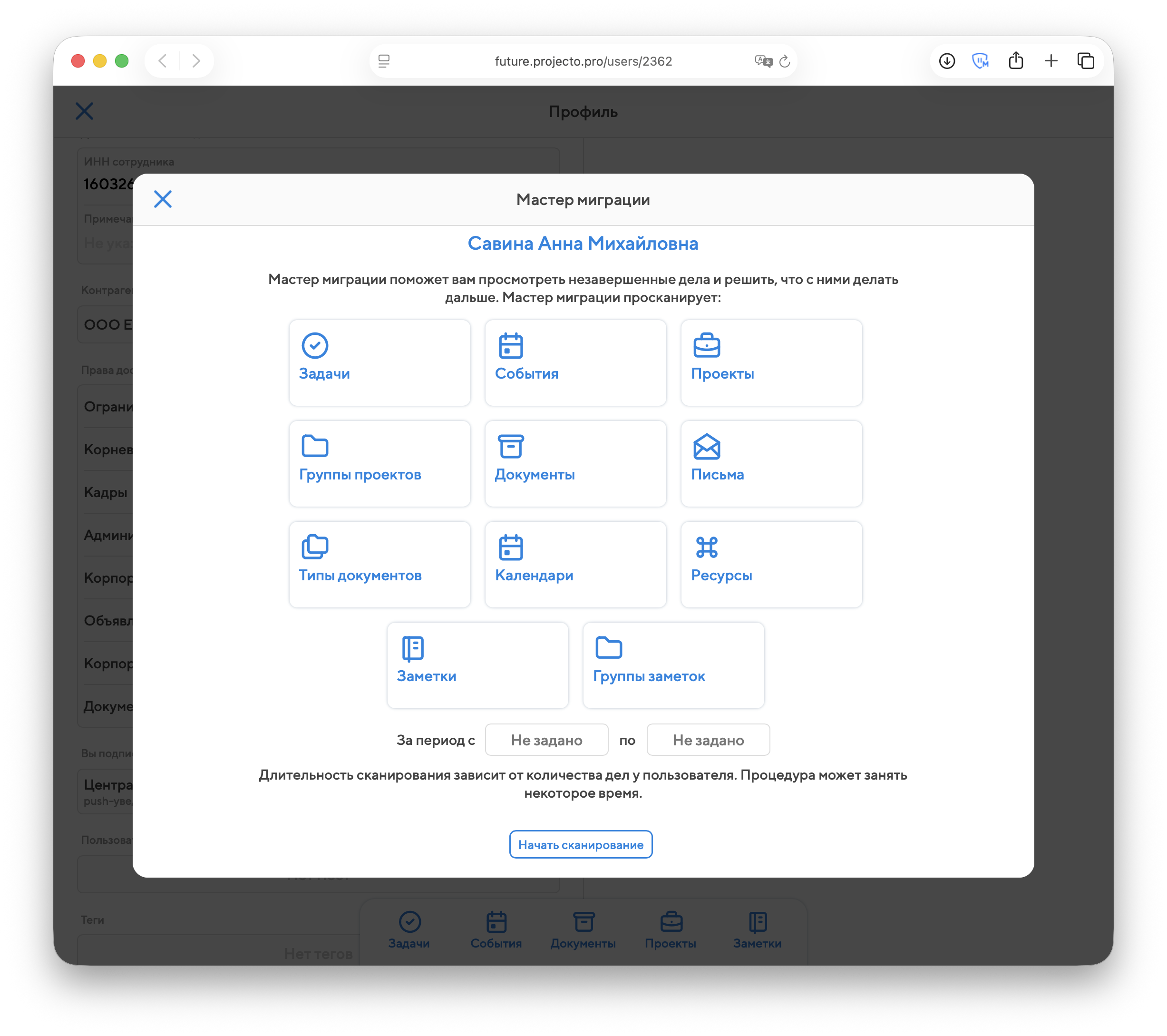Screen dimensions: 1167x1036
Task: Toggle the Группы заметок card
Action: [x=673, y=665]
